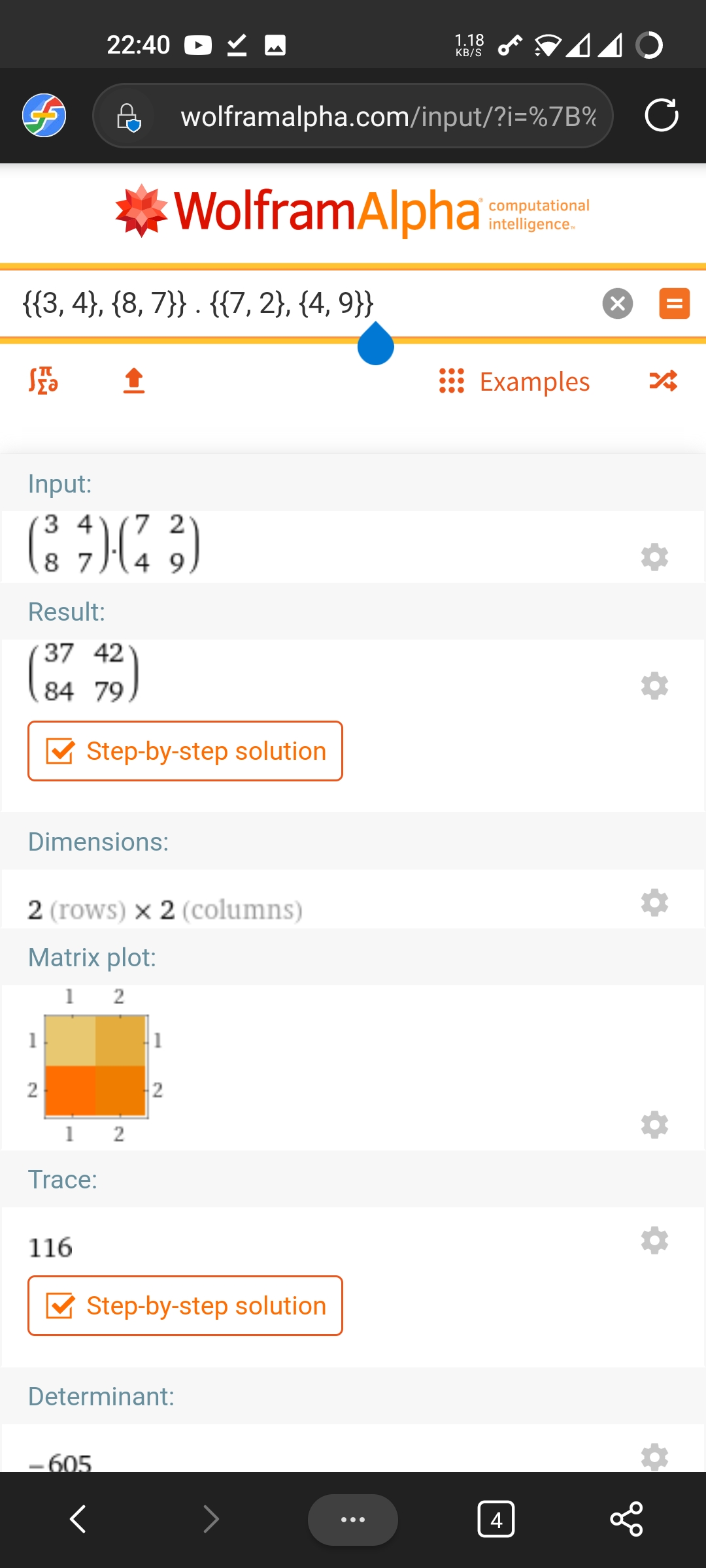
Task: Open options gear for Dimensions pod
Action: pyautogui.click(x=654, y=902)
